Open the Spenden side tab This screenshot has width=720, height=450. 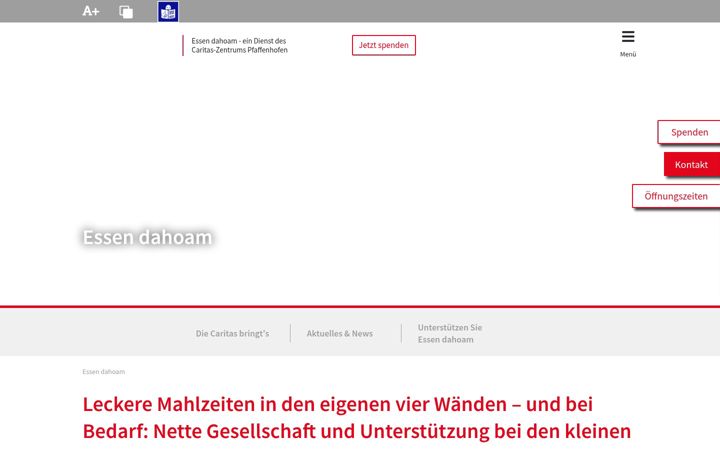click(x=689, y=132)
